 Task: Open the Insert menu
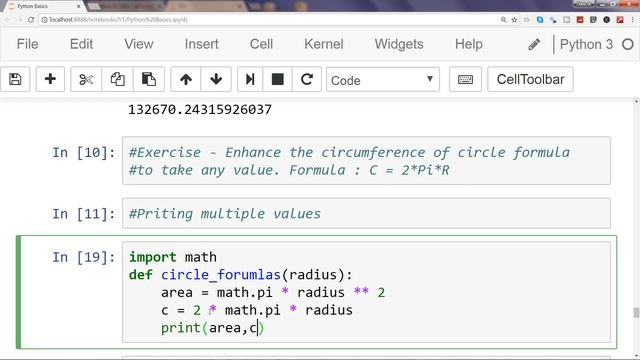tap(201, 44)
